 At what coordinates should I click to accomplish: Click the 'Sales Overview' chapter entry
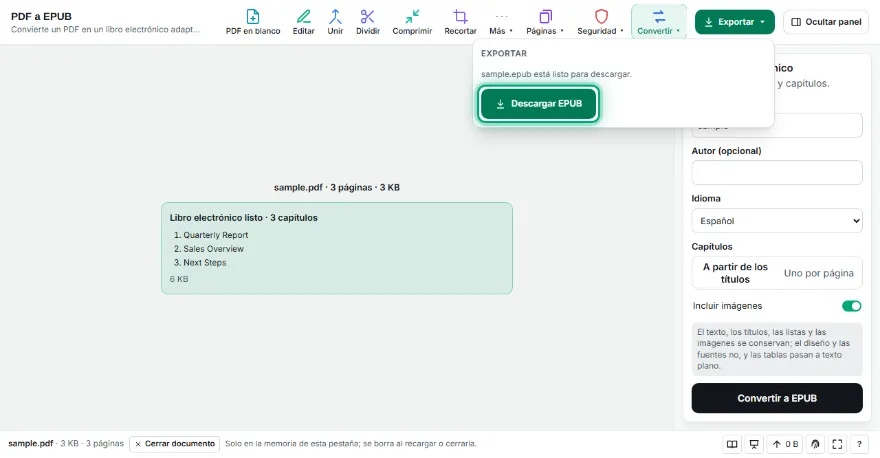point(213,249)
